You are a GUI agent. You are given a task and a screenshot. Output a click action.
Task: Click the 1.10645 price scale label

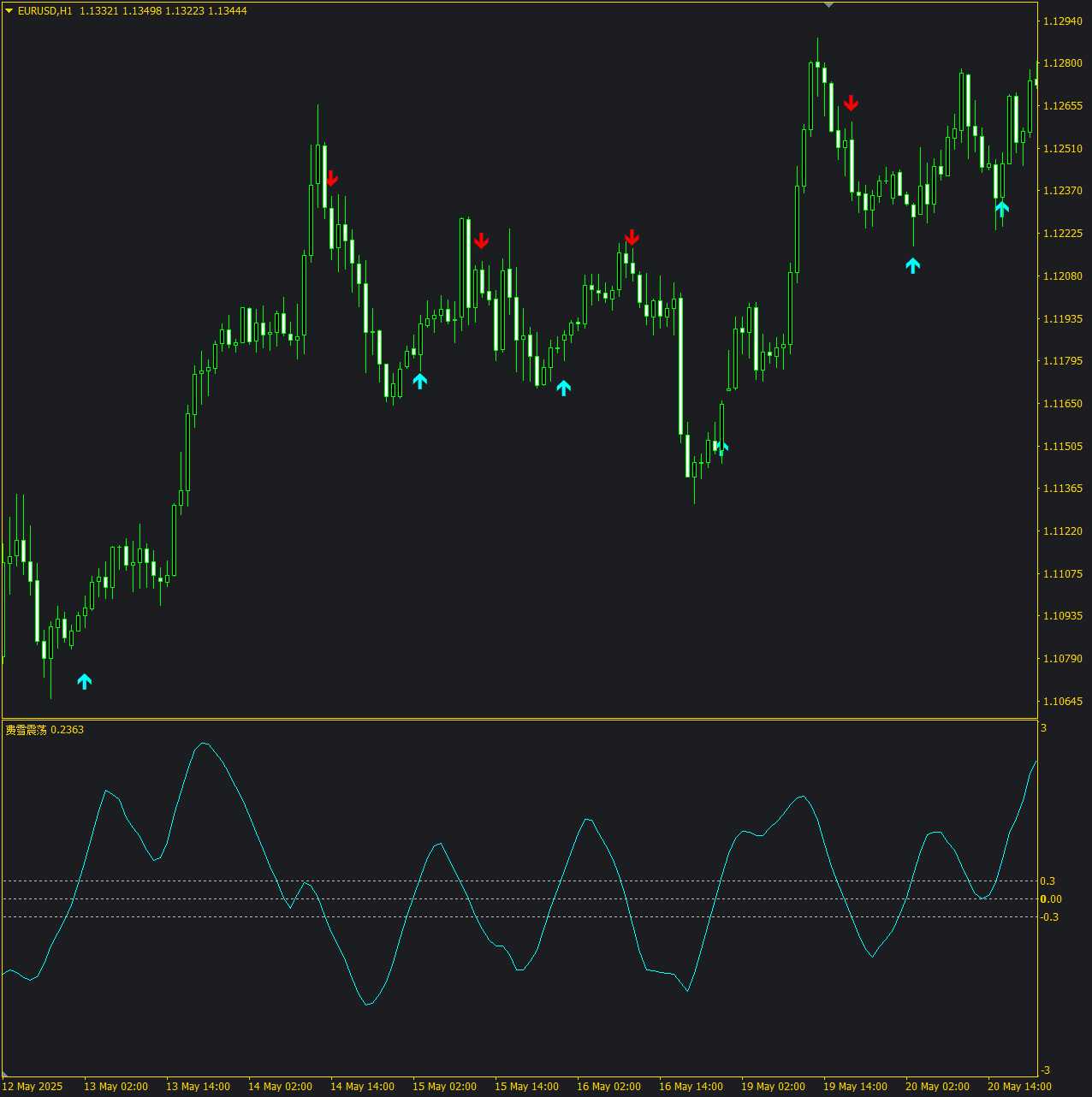pyautogui.click(x=1061, y=702)
